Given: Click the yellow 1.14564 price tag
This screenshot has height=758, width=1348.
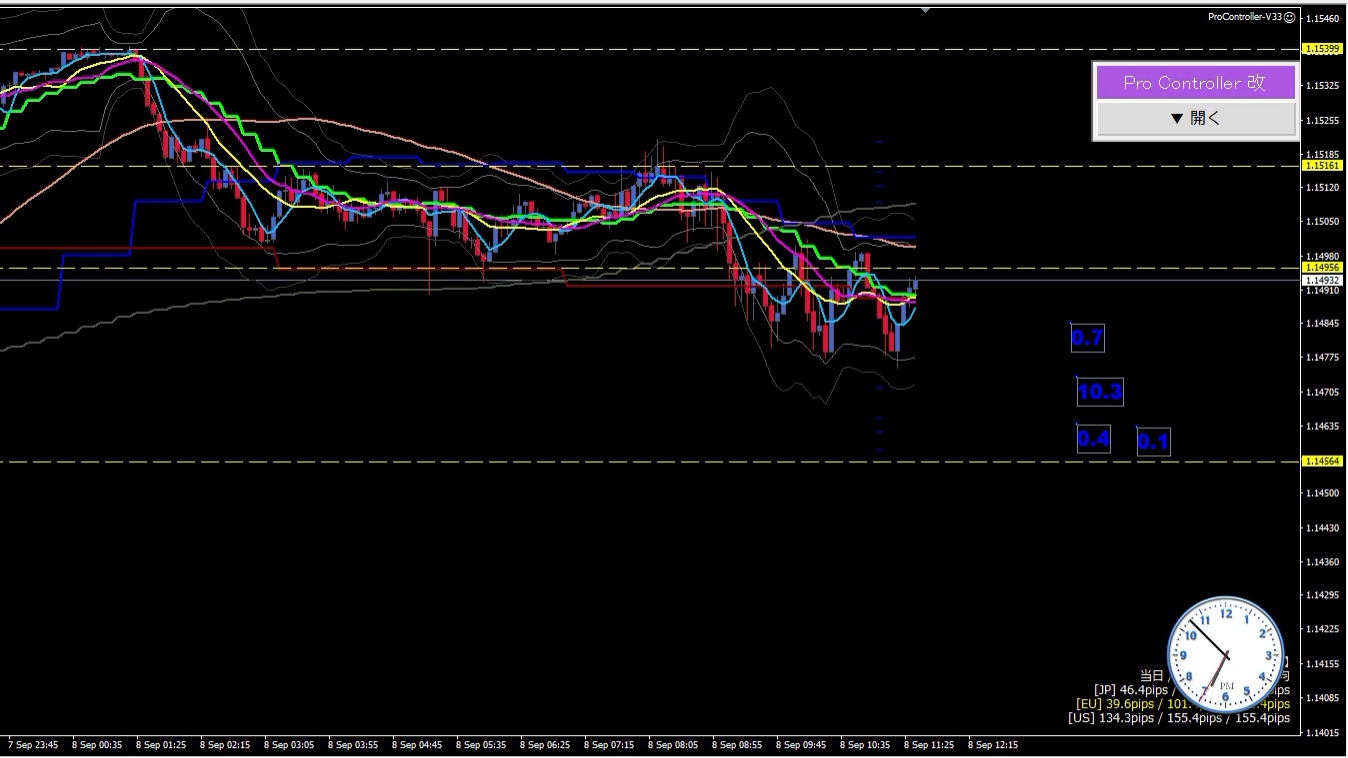Looking at the screenshot, I should coord(1322,461).
